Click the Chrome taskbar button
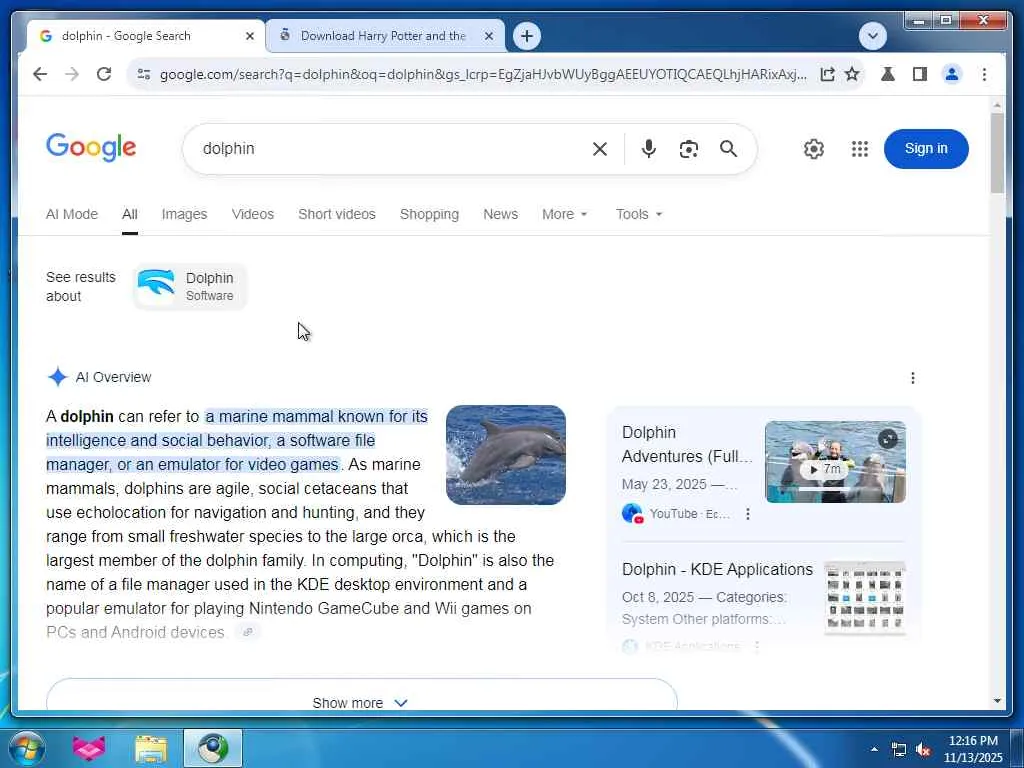Screen dimensions: 1024x768 click(213, 748)
